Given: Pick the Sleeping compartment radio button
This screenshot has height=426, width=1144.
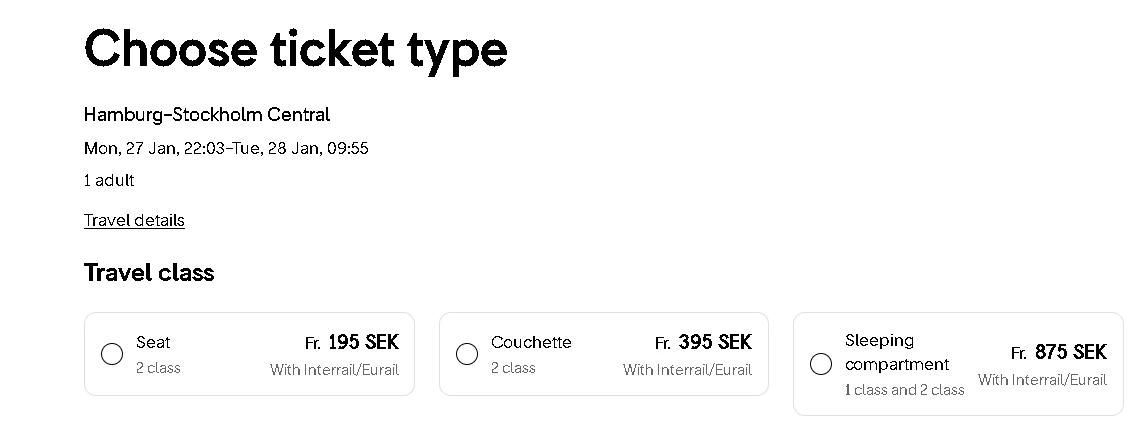Looking at the screenshot, I should (x=821, y=364).
